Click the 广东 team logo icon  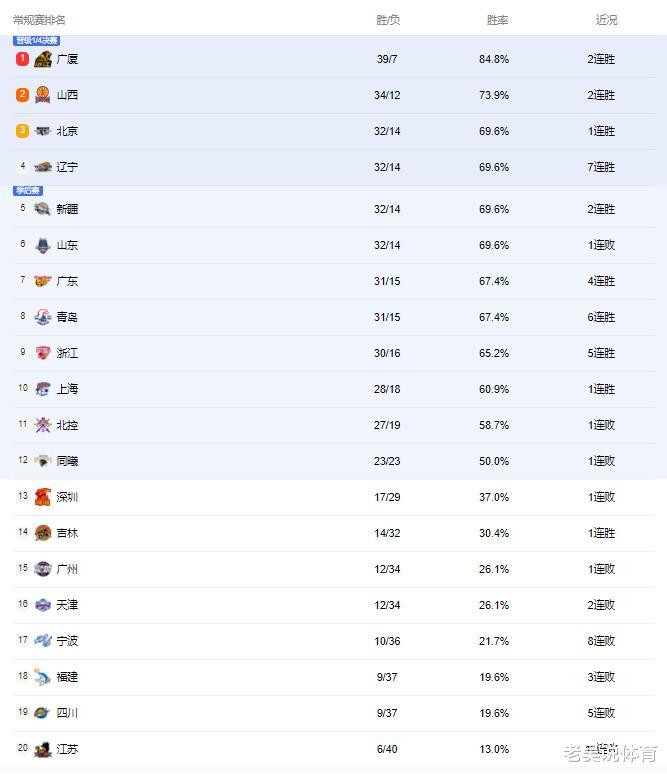click(x=43, y=281)
